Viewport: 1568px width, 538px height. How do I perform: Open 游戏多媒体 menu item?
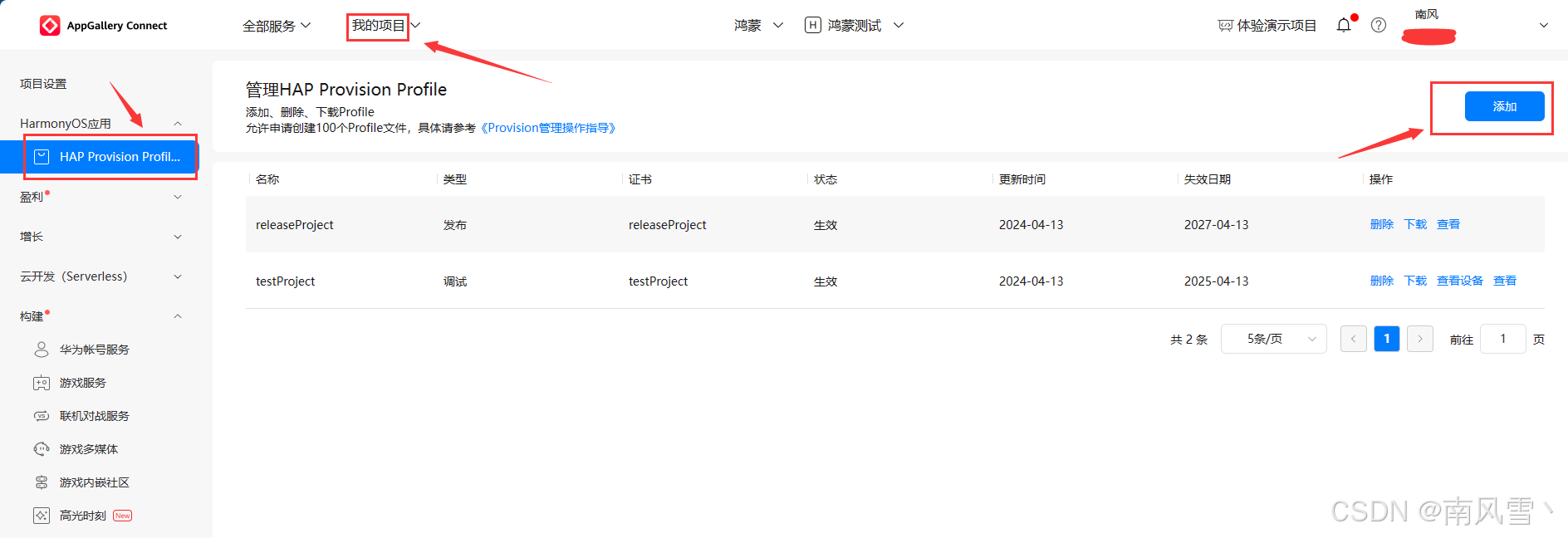click(x=89, y=449)
